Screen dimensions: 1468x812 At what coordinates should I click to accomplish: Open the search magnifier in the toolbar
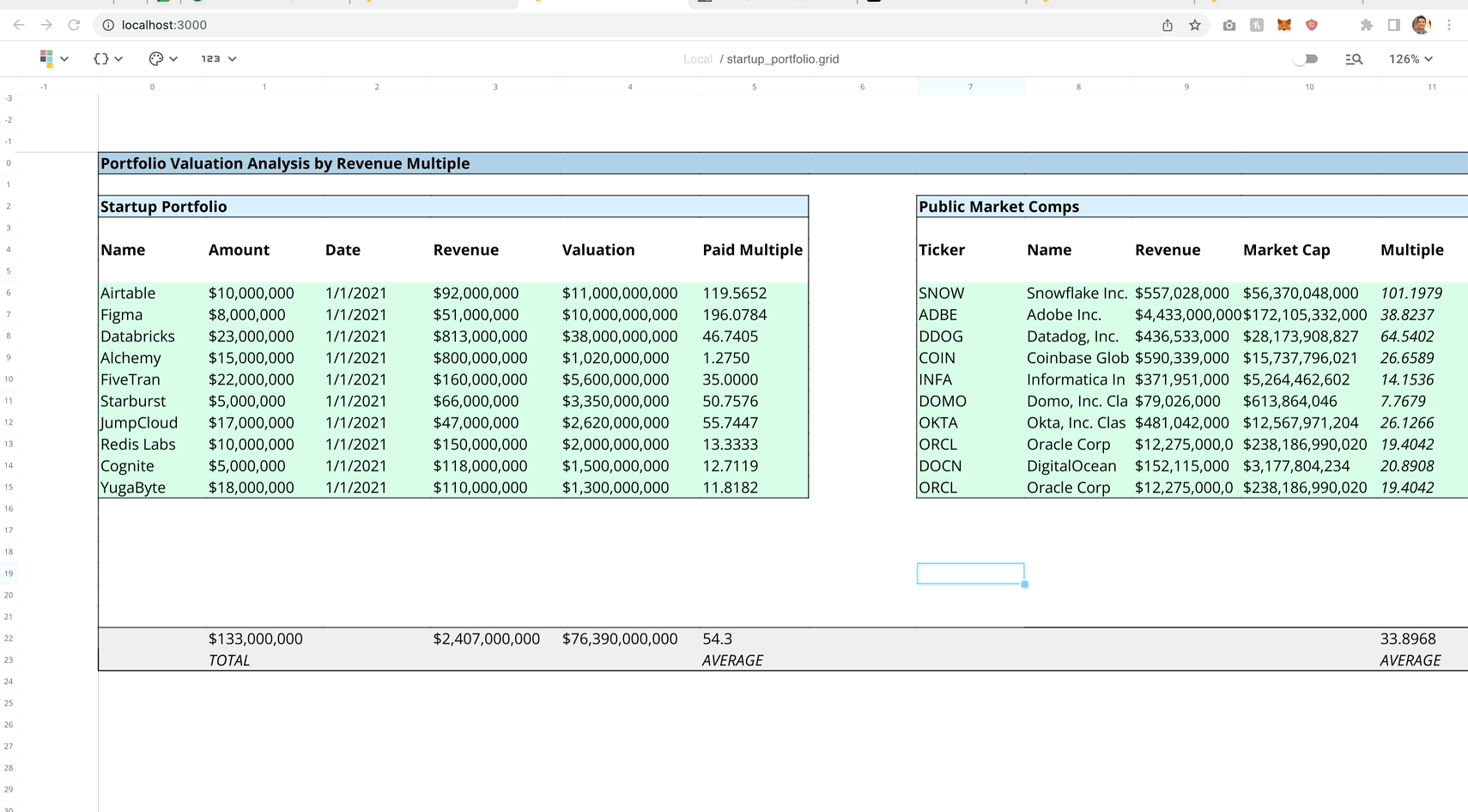pyautogui.click(x=1354, y=58)
